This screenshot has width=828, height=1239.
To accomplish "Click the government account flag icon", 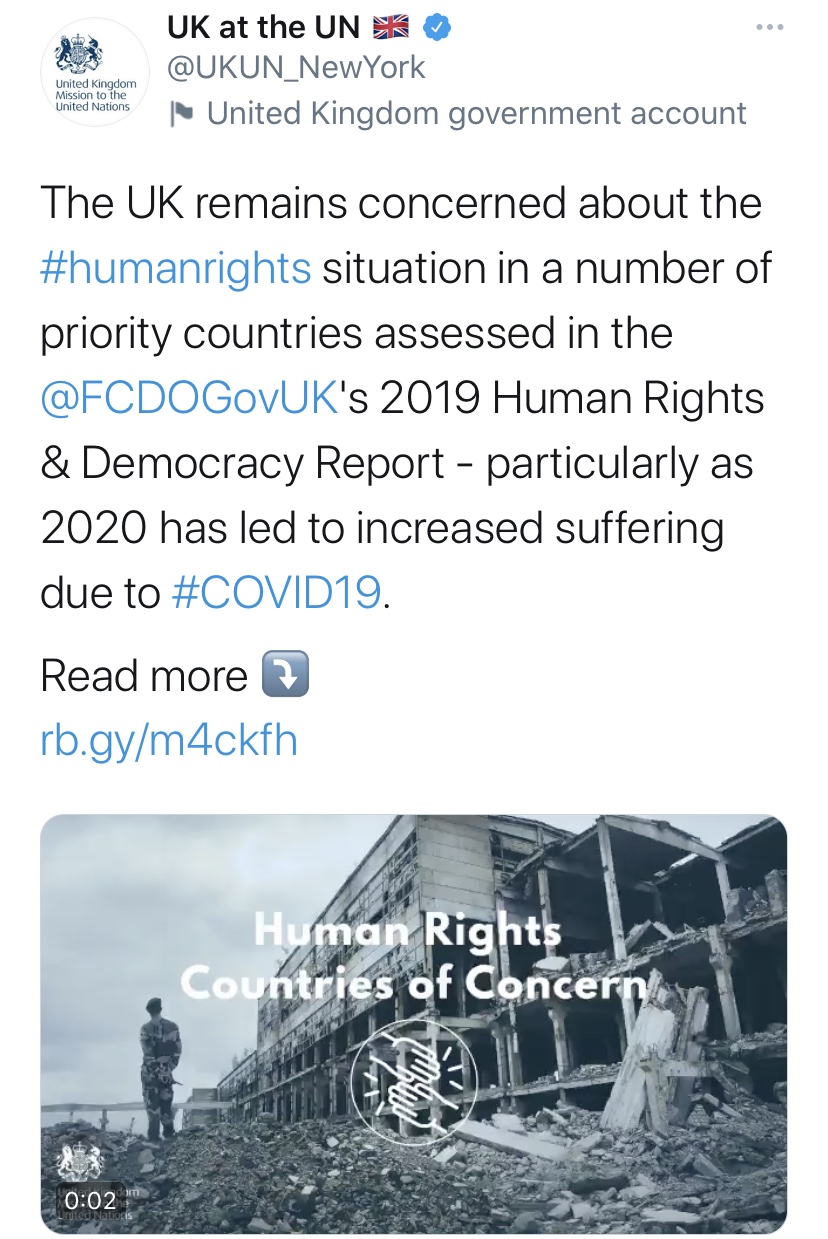I will 181,115.
